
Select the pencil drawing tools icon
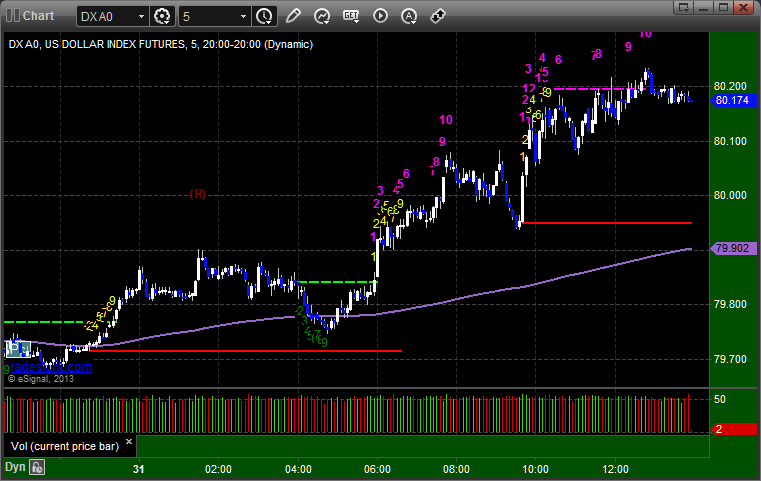293,16
